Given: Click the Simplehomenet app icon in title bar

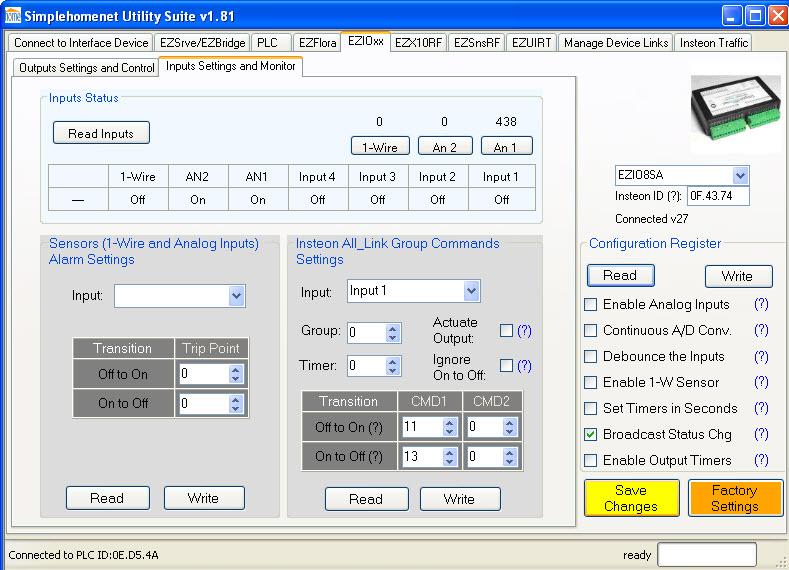Looking at the screenshot, I should (x=13, y=16).
